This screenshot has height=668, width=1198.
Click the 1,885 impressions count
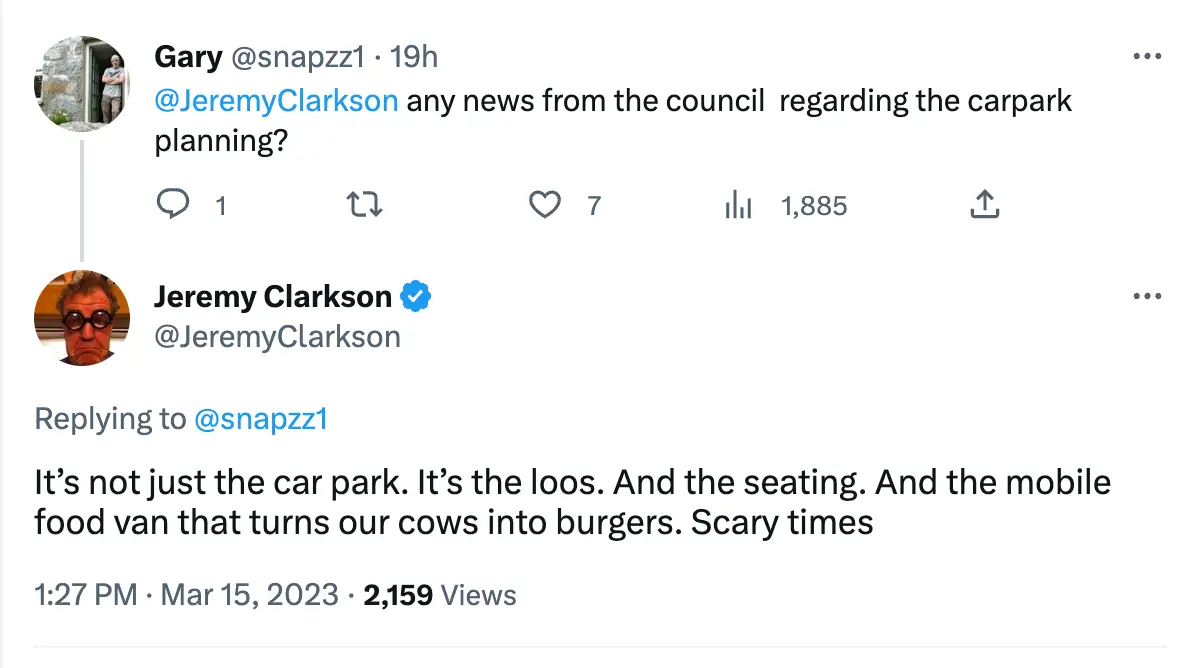[x=814, y=205]
